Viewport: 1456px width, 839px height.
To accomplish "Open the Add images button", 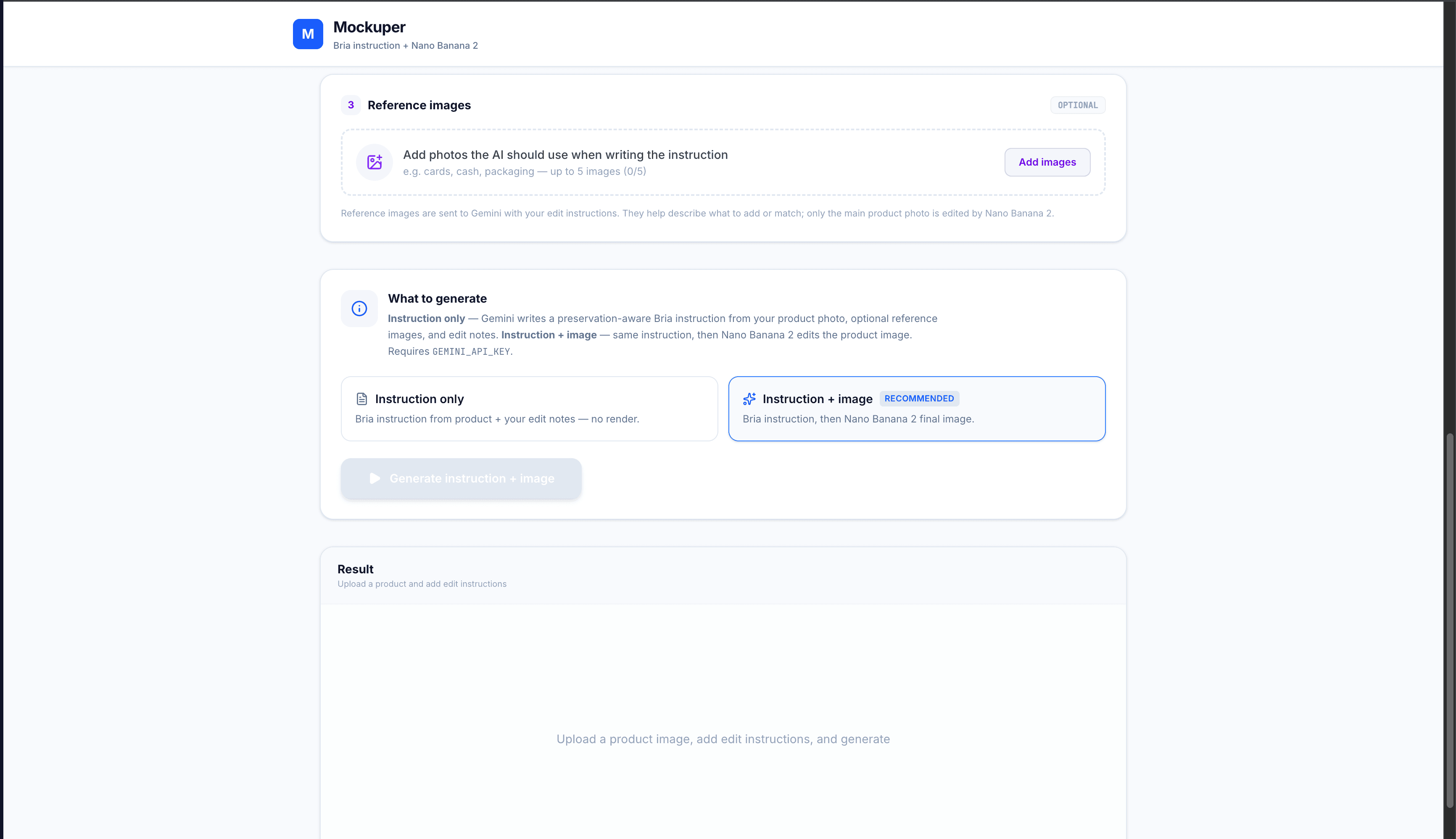I will (x=1047, y=162).
